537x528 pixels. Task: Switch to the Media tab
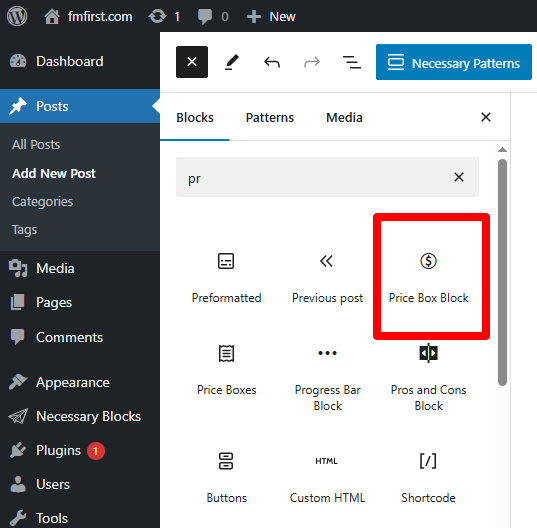click(344, 117)
